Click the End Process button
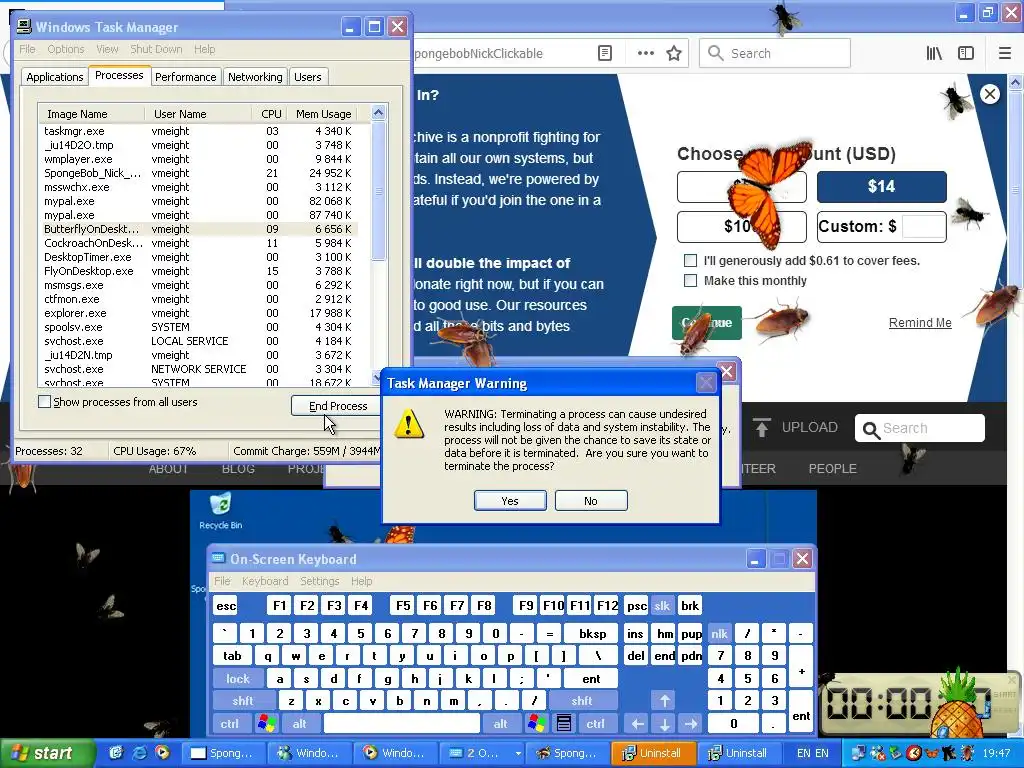The width and height of the screenshot is (1024, 768). tap(338, 406)
